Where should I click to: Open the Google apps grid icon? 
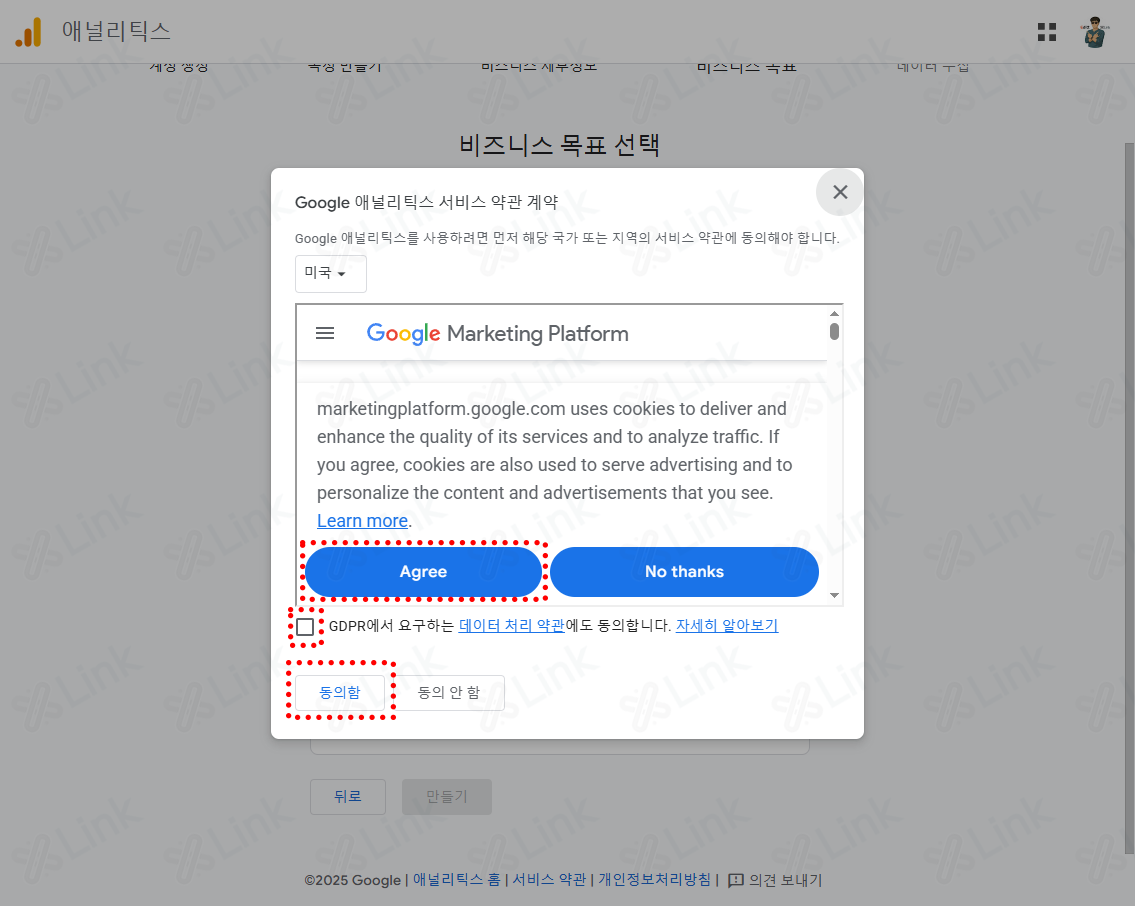pyautogui.click(x=1047, y=32)
